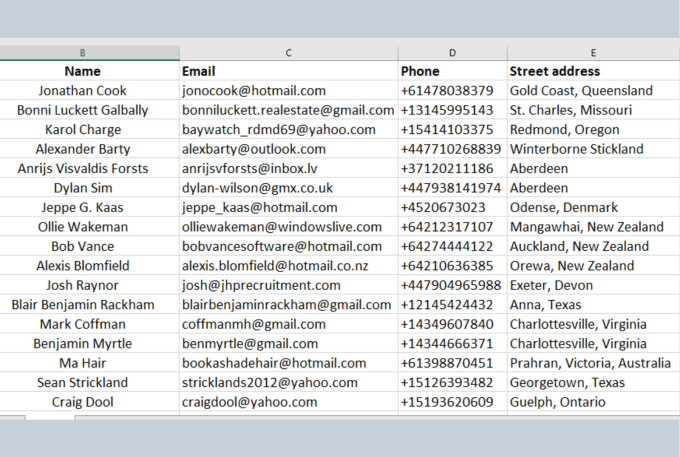The width and height of the screenshot is (680, 457).
Task: Select the Craig Dool name cell
Action: pos(82,402)
